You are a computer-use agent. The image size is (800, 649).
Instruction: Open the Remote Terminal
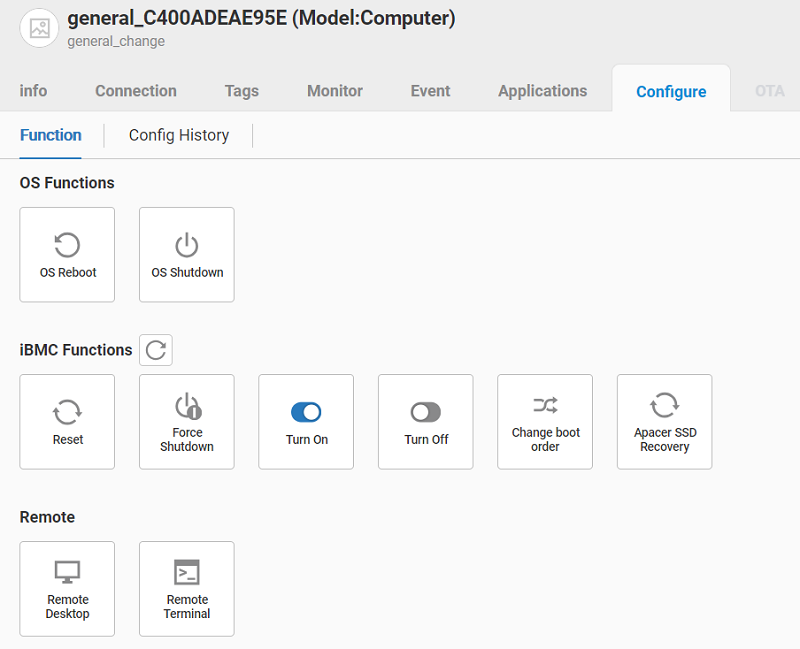(186, 588)
